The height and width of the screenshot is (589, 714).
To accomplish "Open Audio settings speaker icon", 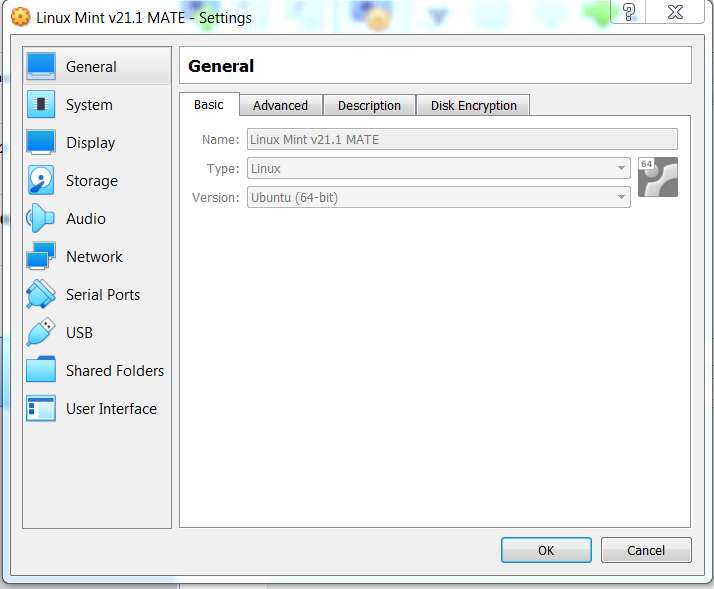I will pyautogui.click(x=41, y=218).
